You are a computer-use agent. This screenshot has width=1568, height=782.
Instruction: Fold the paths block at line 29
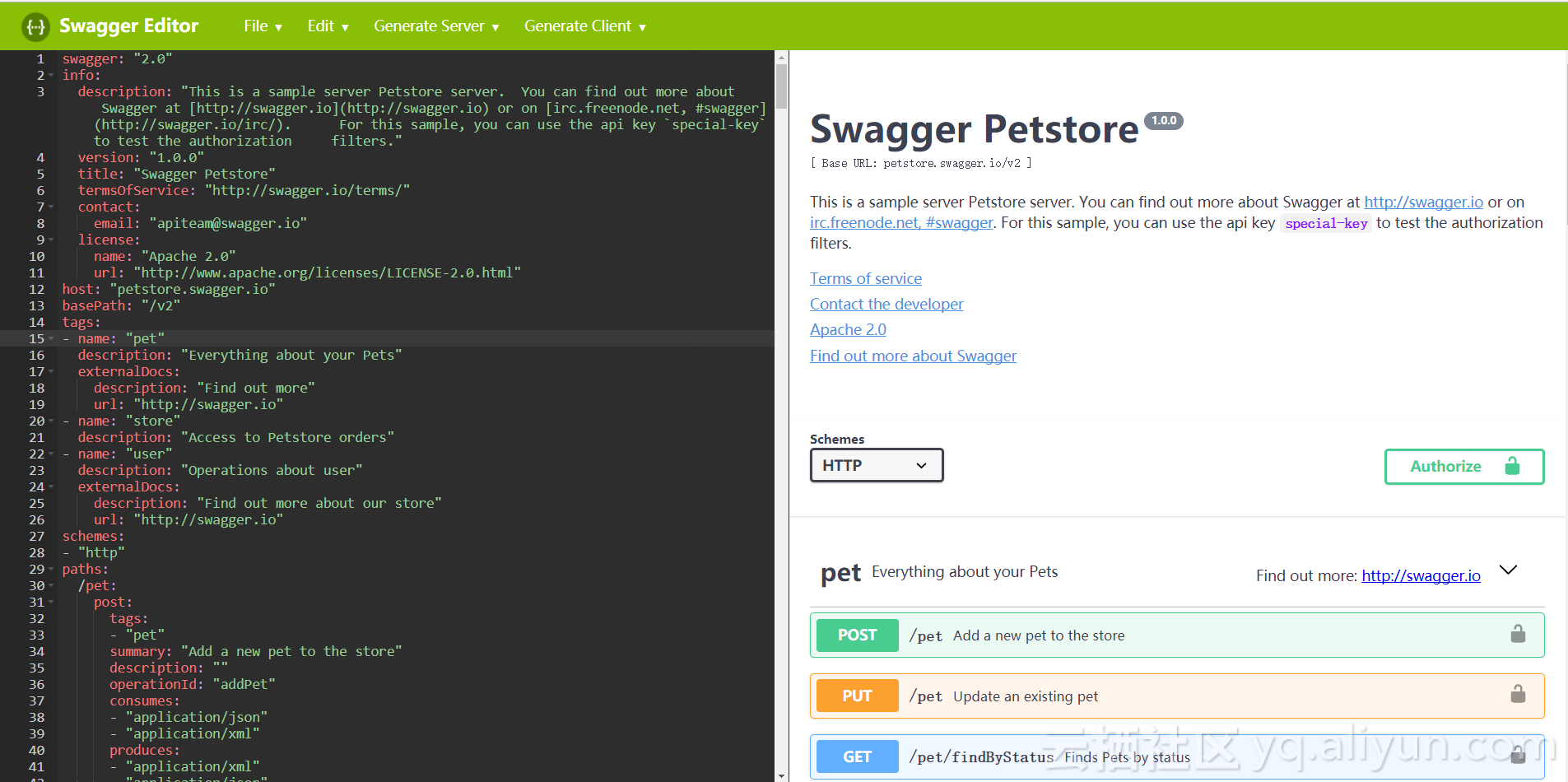(x=51, y=570)
